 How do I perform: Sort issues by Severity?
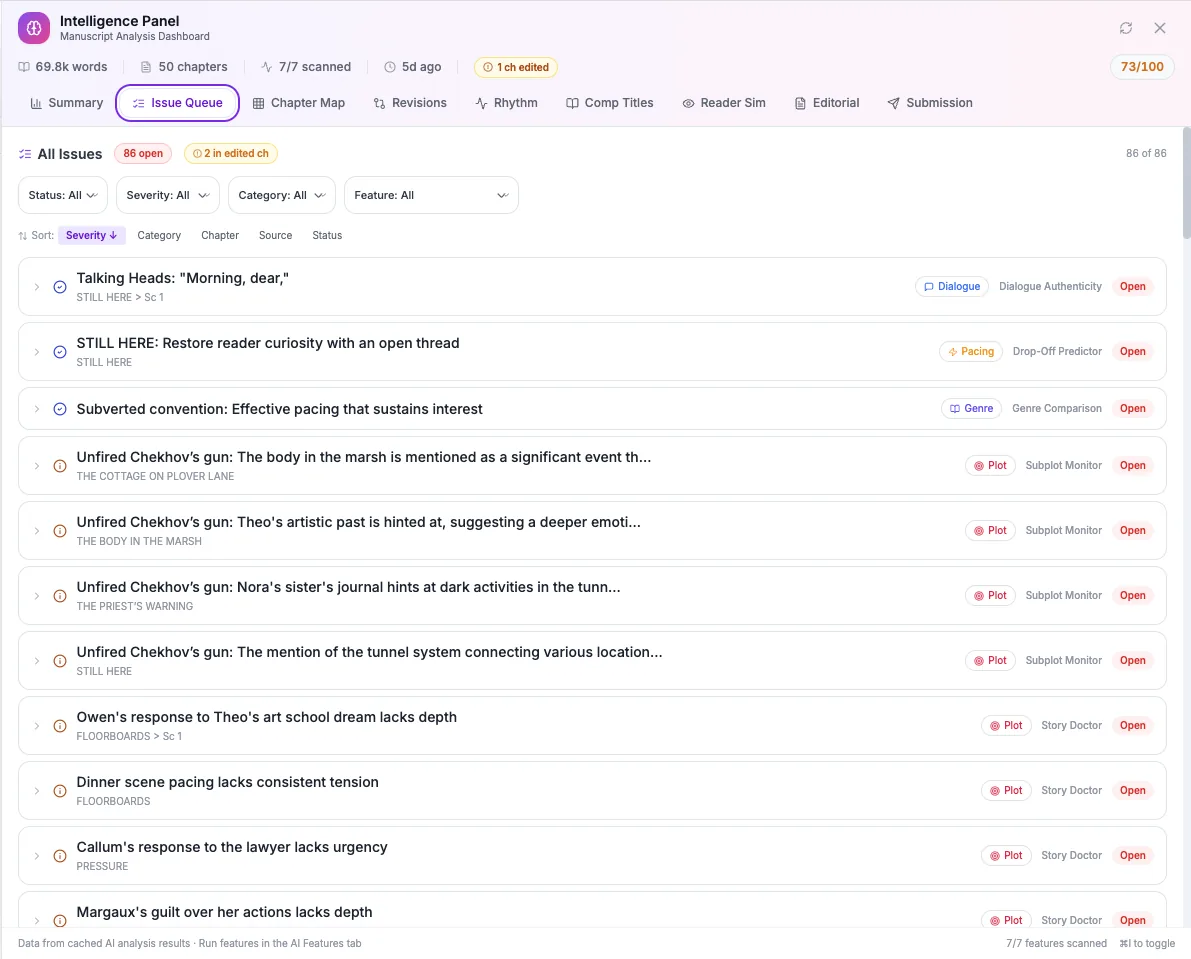pos(91,235)
